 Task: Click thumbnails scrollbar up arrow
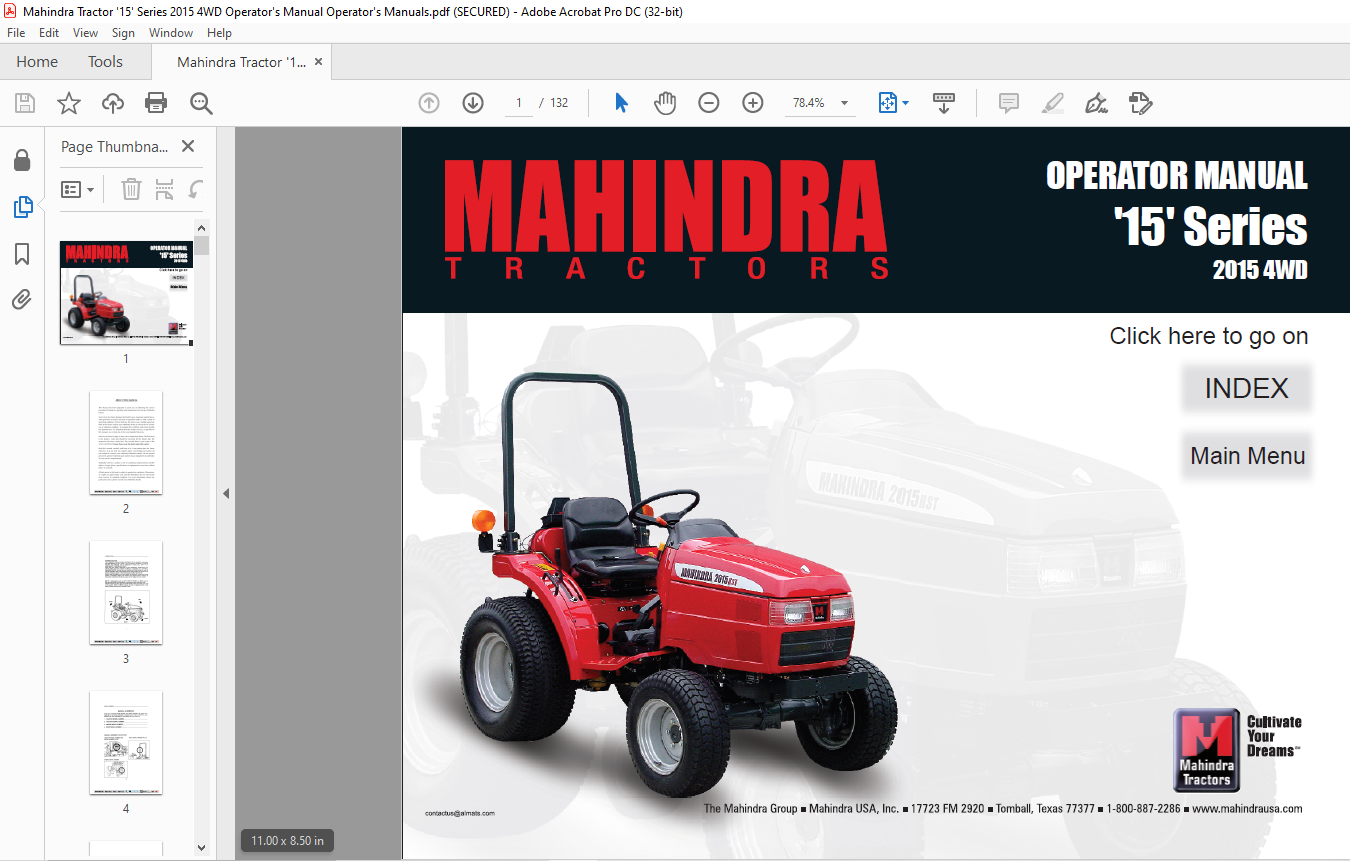click(x=202, y=227)
